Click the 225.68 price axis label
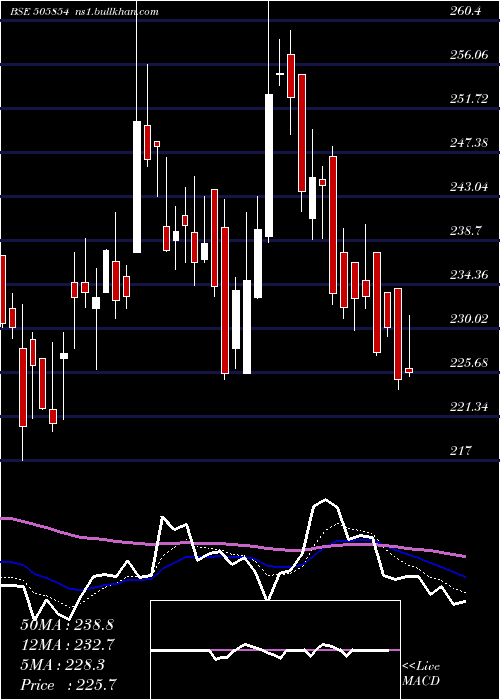Viewport: 500px width, 700px height. pyautogui.click(x=469, y=363)
